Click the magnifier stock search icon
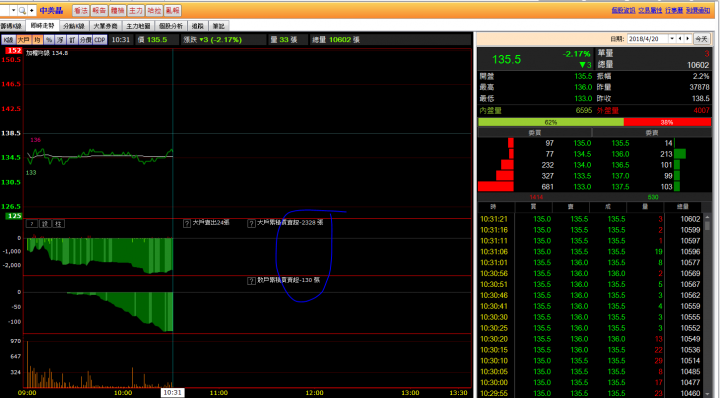The width and height of the screenshot is (720, 398). 22,10
